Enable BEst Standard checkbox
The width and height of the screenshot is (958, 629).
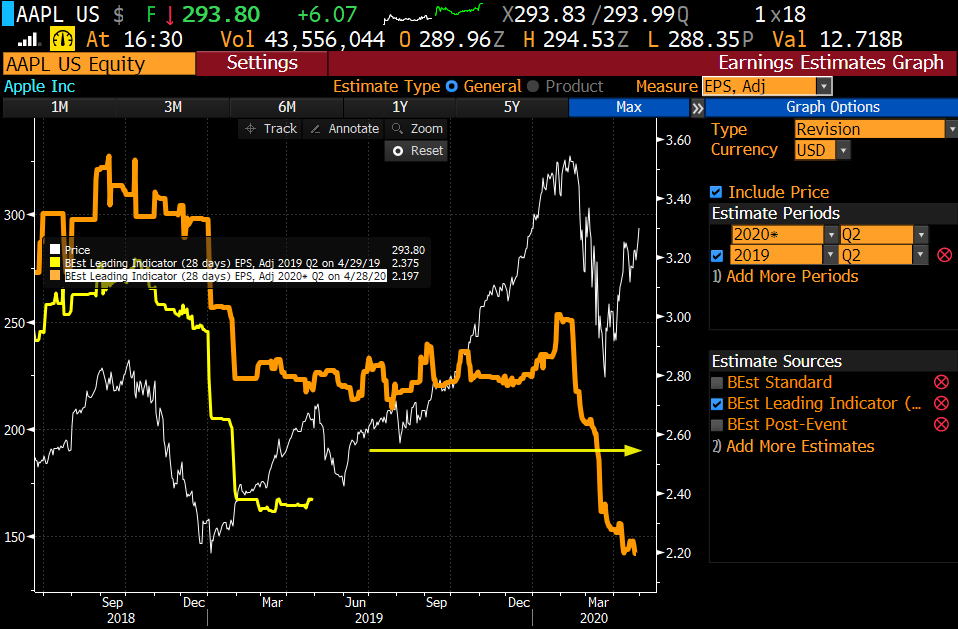click(717, 383)
